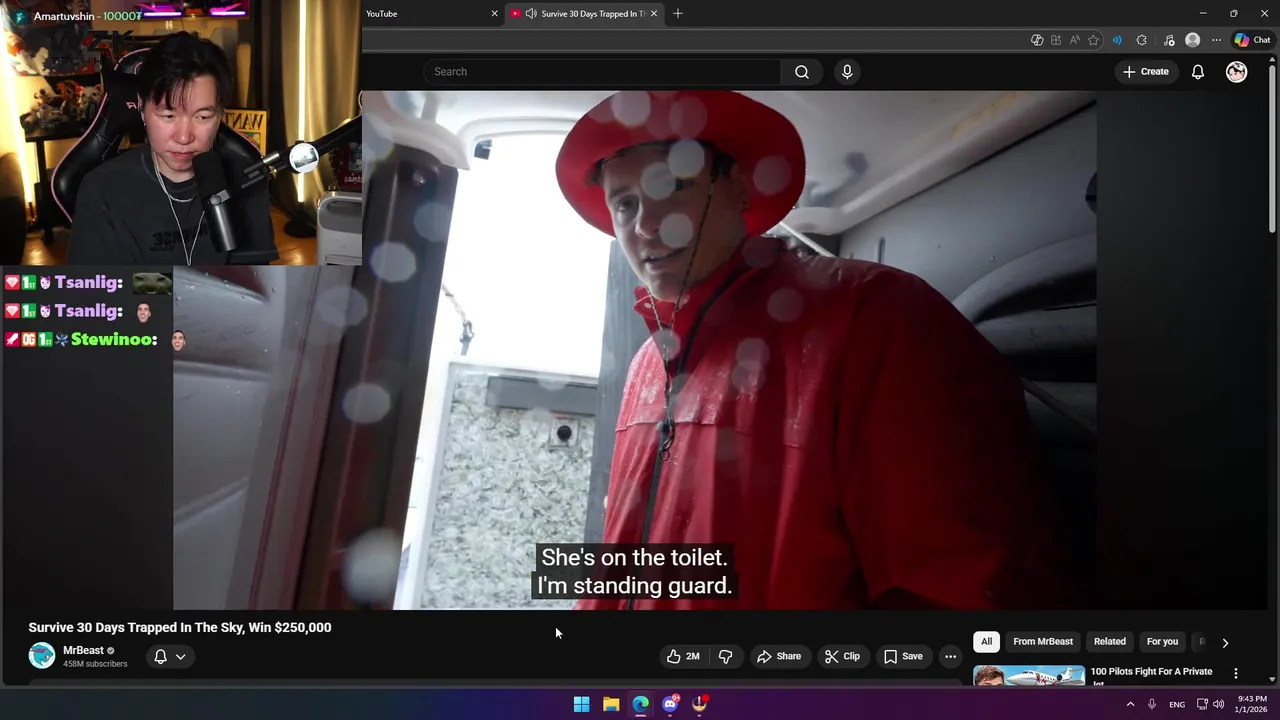Select the From MrBeast filter chip

(x=1043, y=642)
